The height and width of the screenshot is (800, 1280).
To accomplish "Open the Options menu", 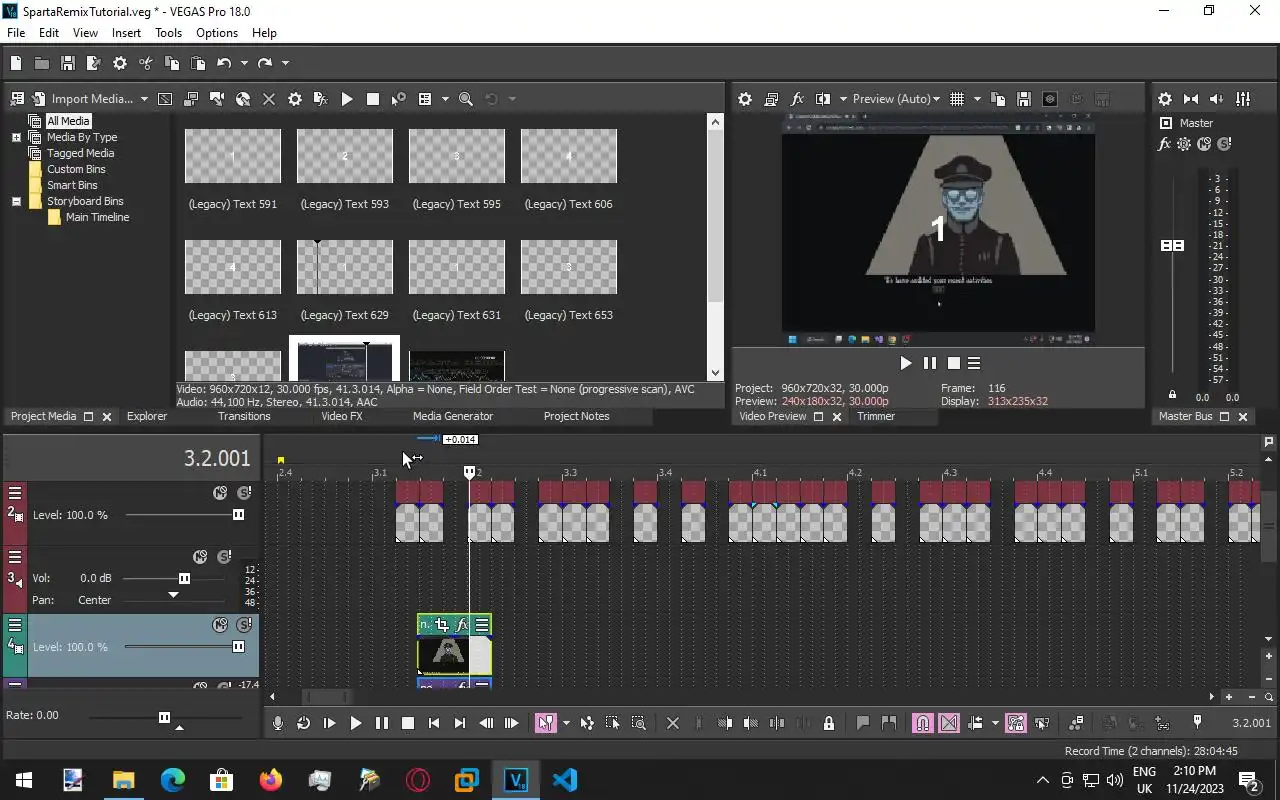I will pyautogui.click(x=217, y=33).
